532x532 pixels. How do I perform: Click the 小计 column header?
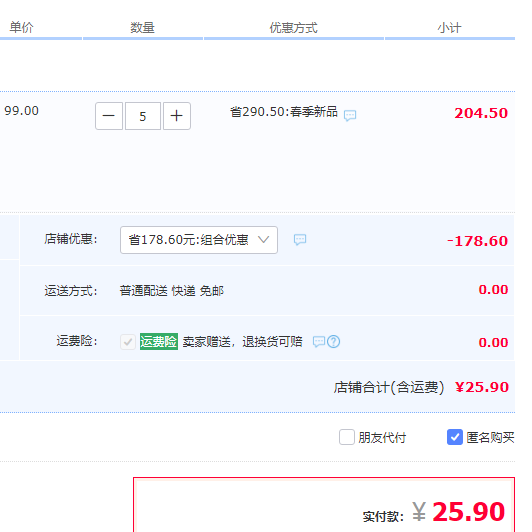[x=449, y=27]
